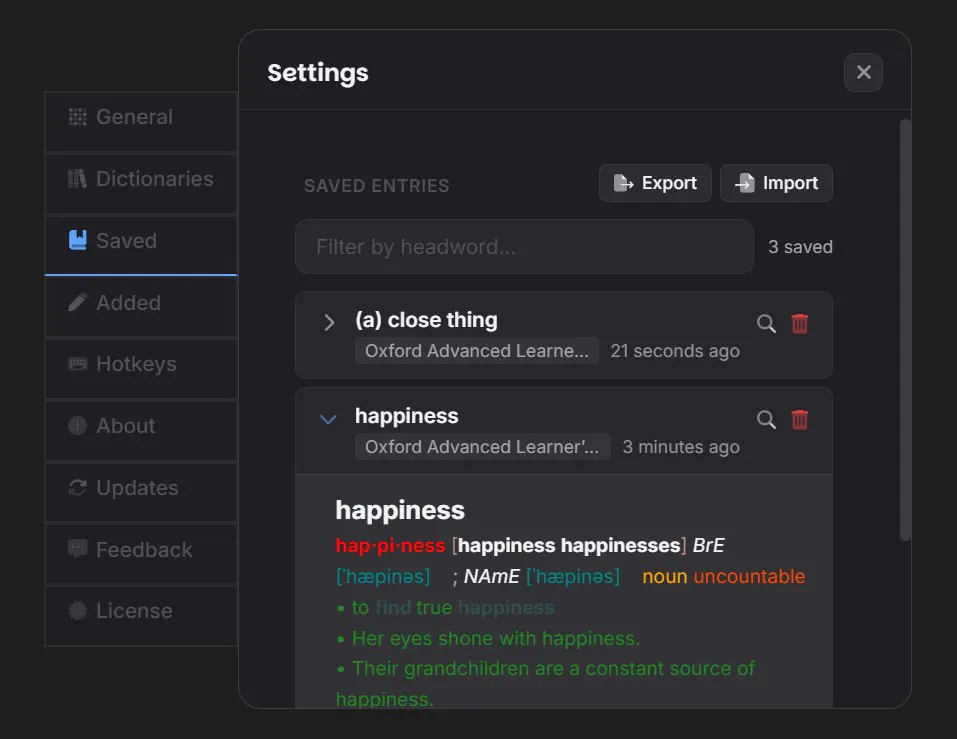Expand the '(a) close thing' entry chevron

pos(329,322)
